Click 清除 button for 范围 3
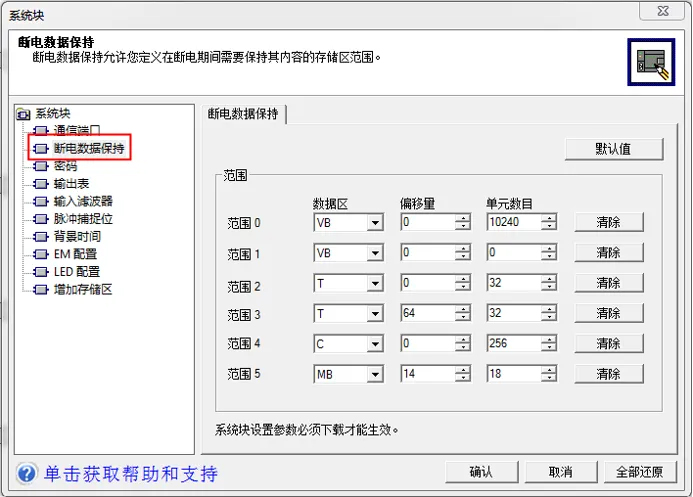The width and height of the screenshot is (693, 497). 608,314
